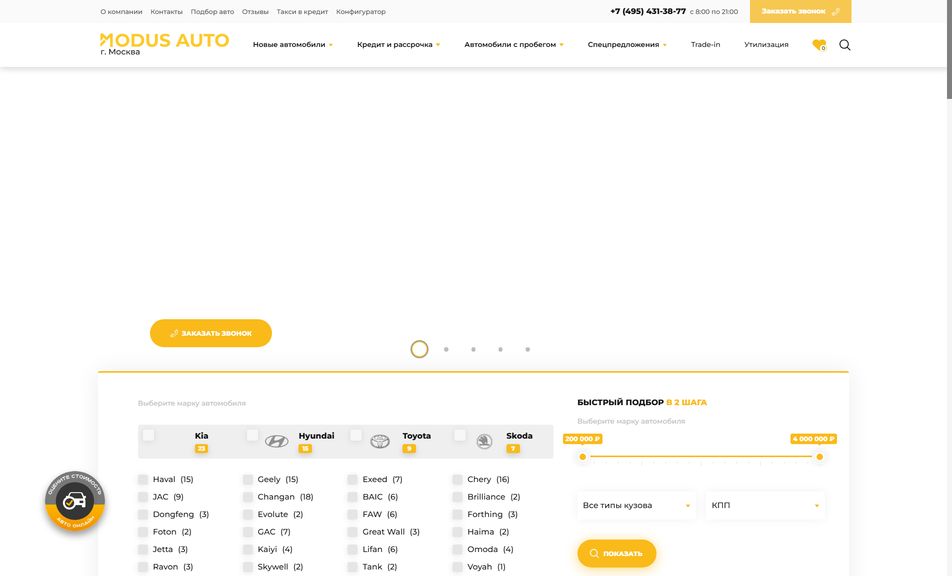Call the phone number +7 (495) 431-38-77

point(648,12)
